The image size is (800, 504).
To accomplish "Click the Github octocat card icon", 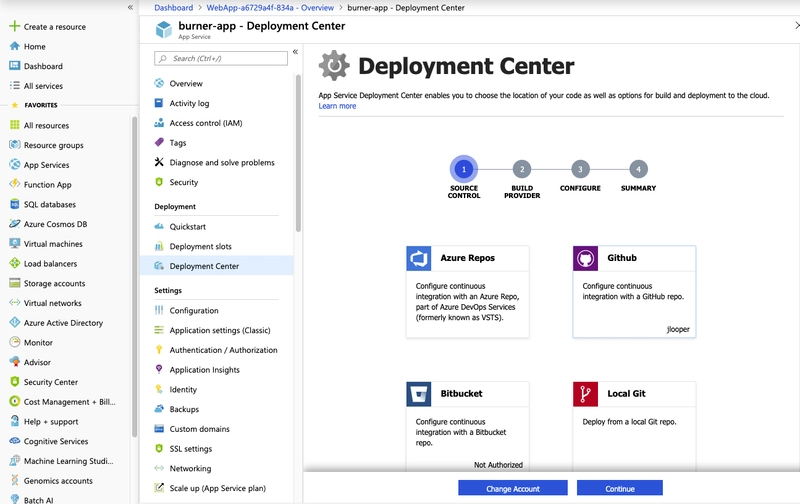I will click(585, 258).
